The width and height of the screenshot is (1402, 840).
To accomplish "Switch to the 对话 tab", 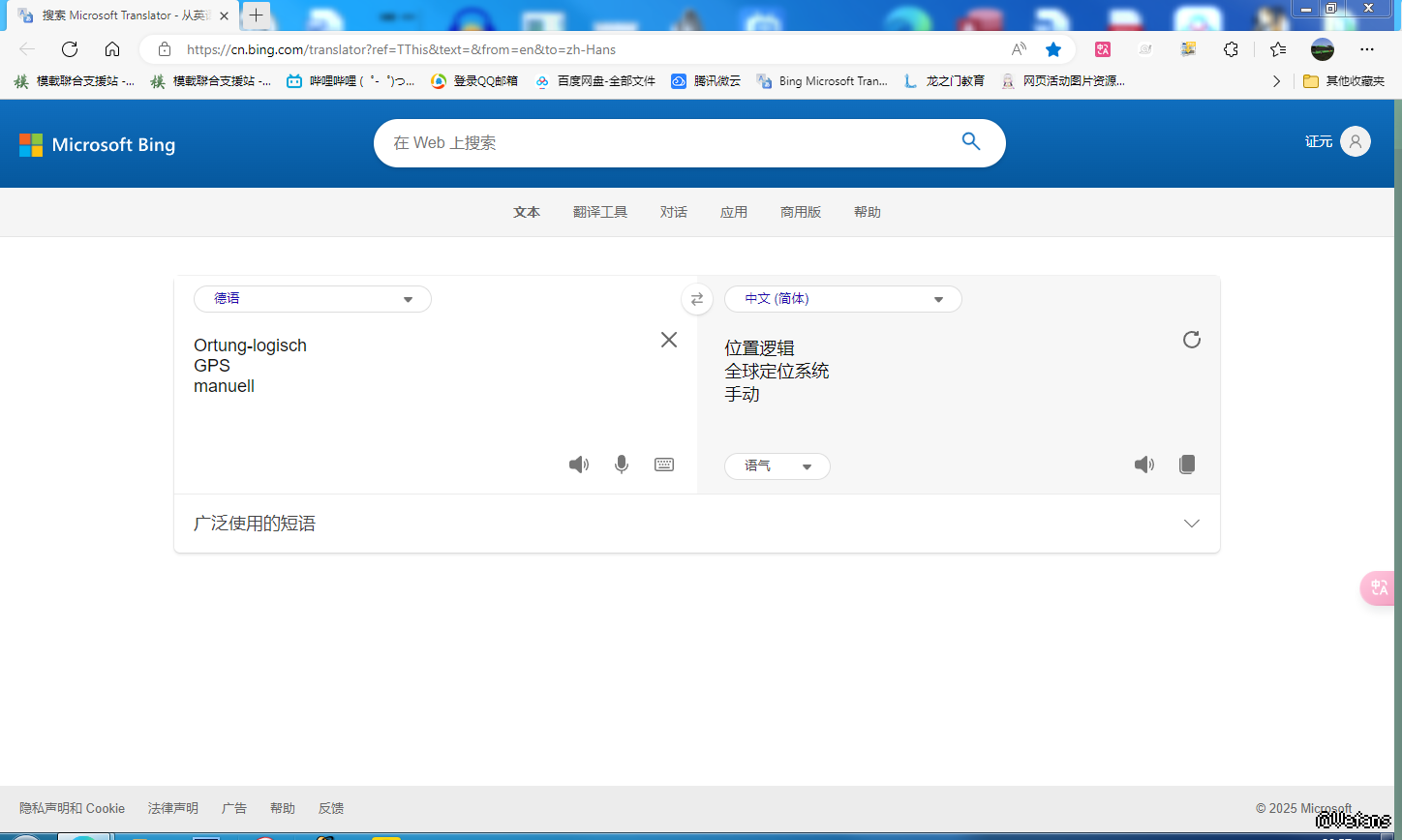I will pos(674,212).
